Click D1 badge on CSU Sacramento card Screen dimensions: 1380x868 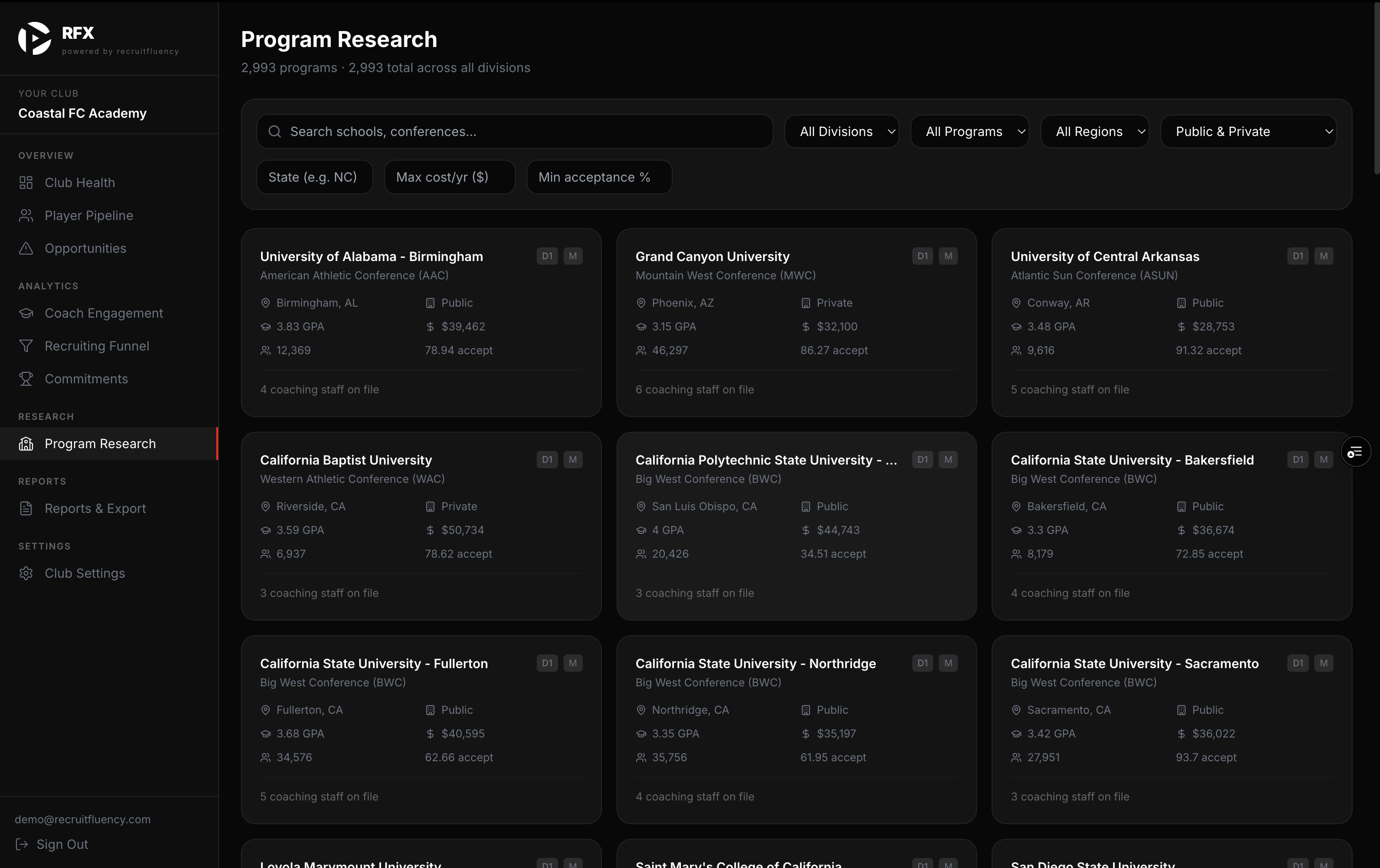pos(1297,663)
